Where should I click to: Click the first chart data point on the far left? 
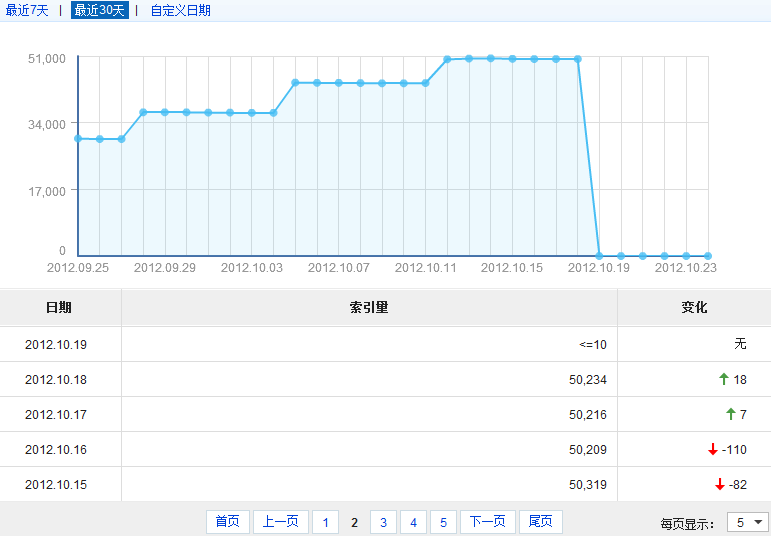click(x=78, y=138)
